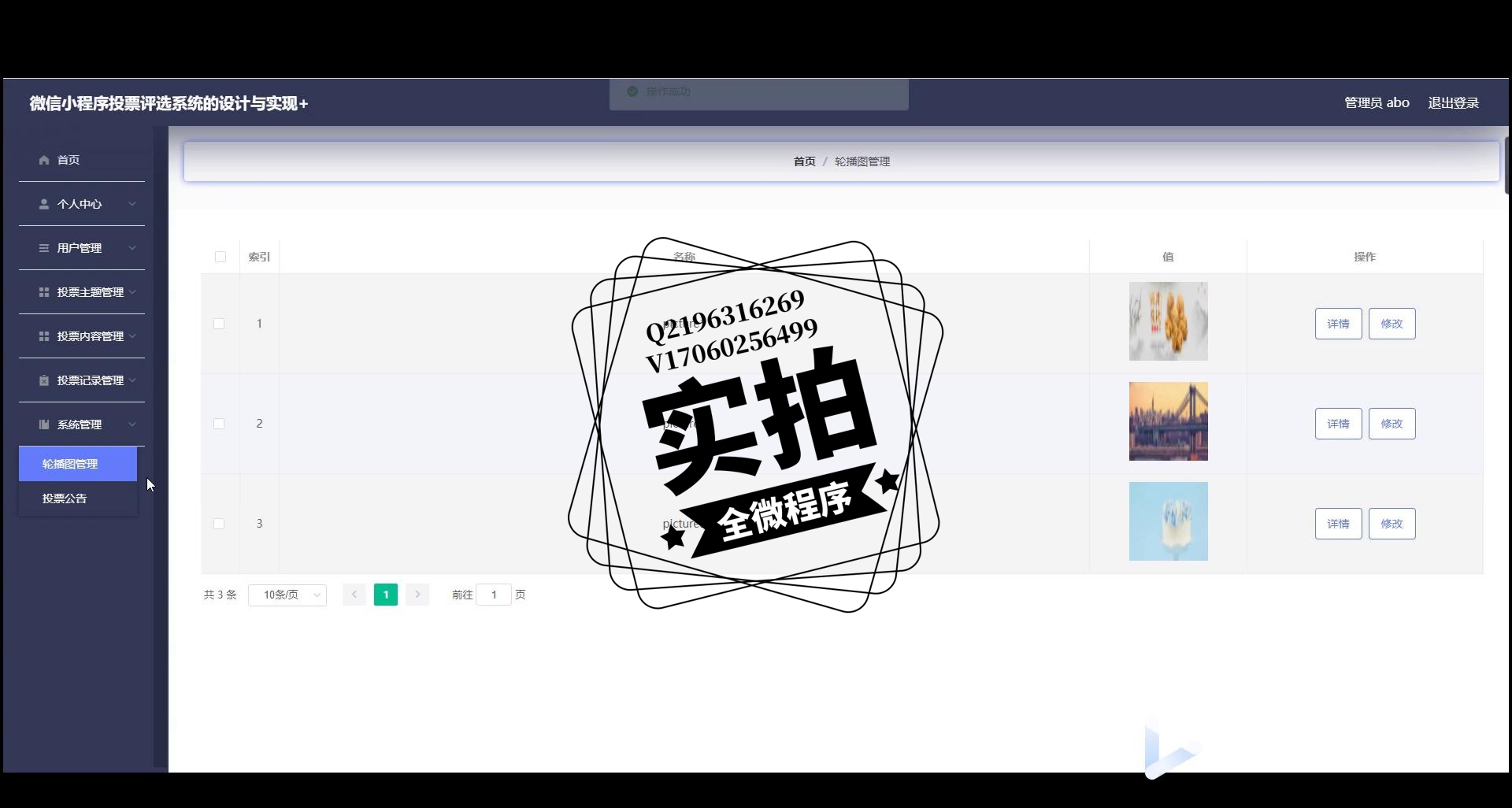
Task: Check the checkbox for row 1
Action: 219,324
